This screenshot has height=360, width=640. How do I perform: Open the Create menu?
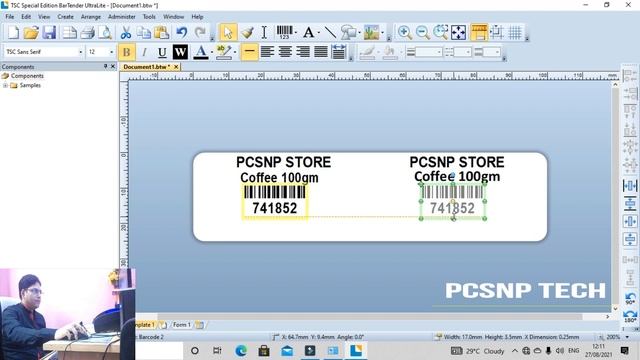65,17
